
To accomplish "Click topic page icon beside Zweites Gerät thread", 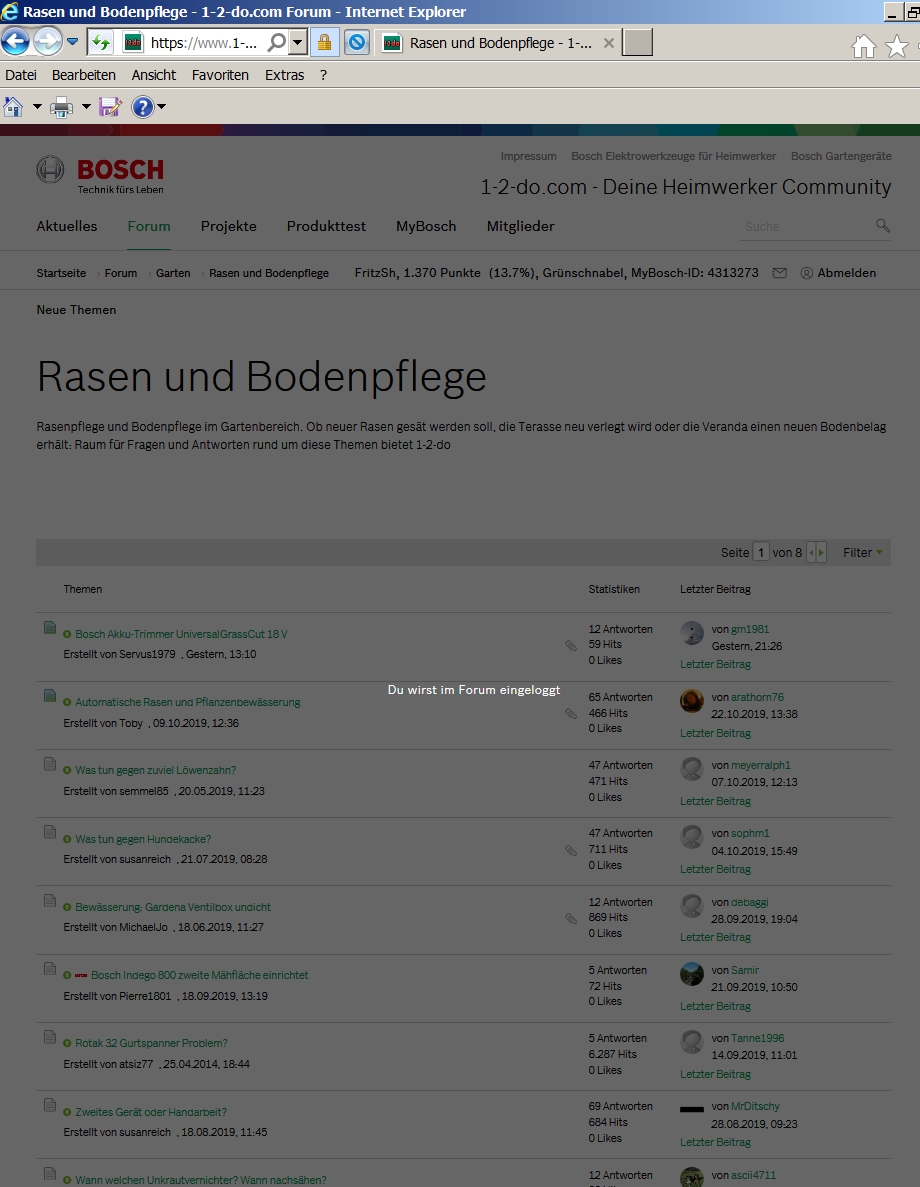I will tap(50, 1104).
